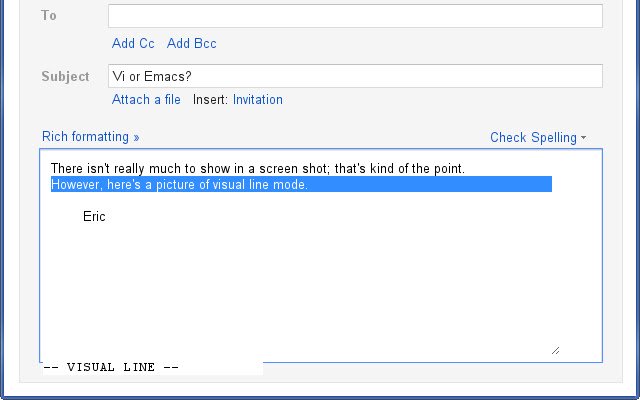
Task: Click the message box resize grip icon
Action: (555, 350)
